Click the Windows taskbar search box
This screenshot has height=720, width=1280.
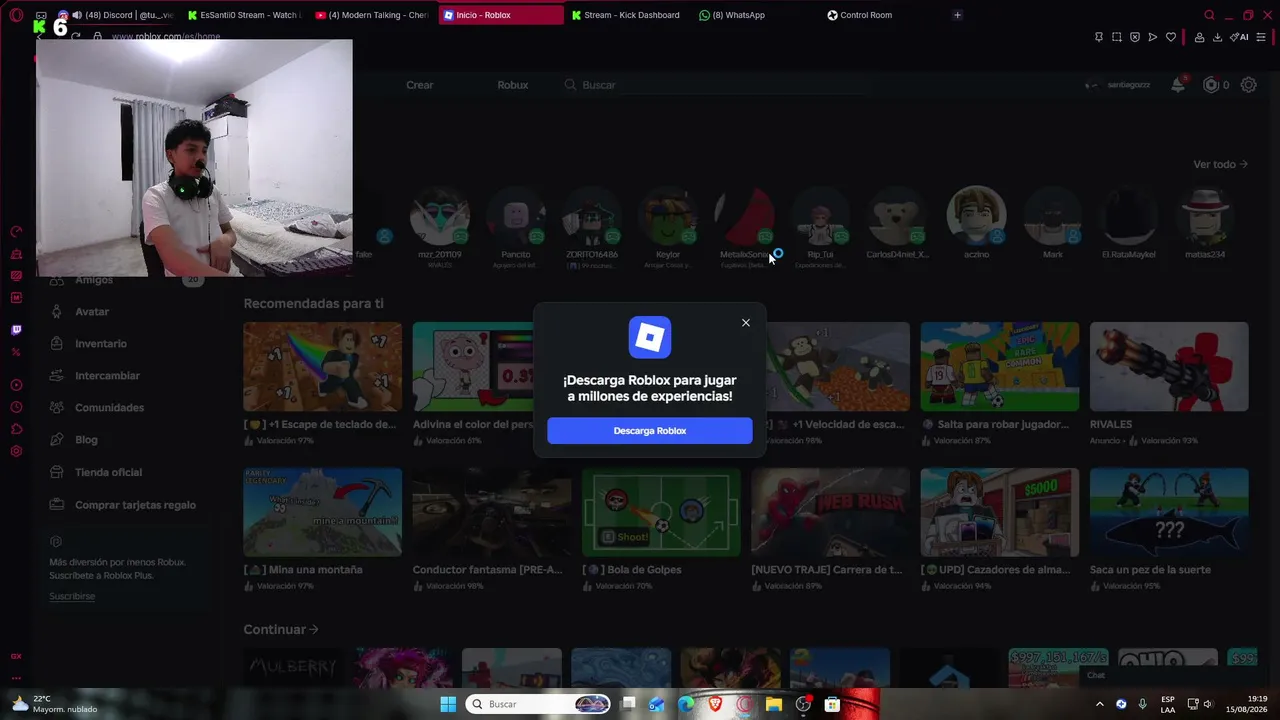click(540, 704)
